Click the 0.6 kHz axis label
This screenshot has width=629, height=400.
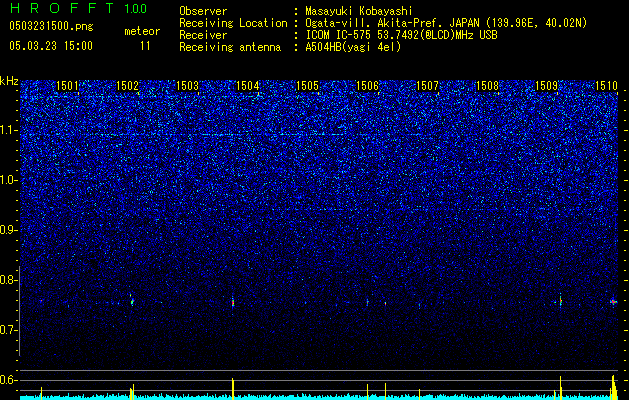(8, 380)
